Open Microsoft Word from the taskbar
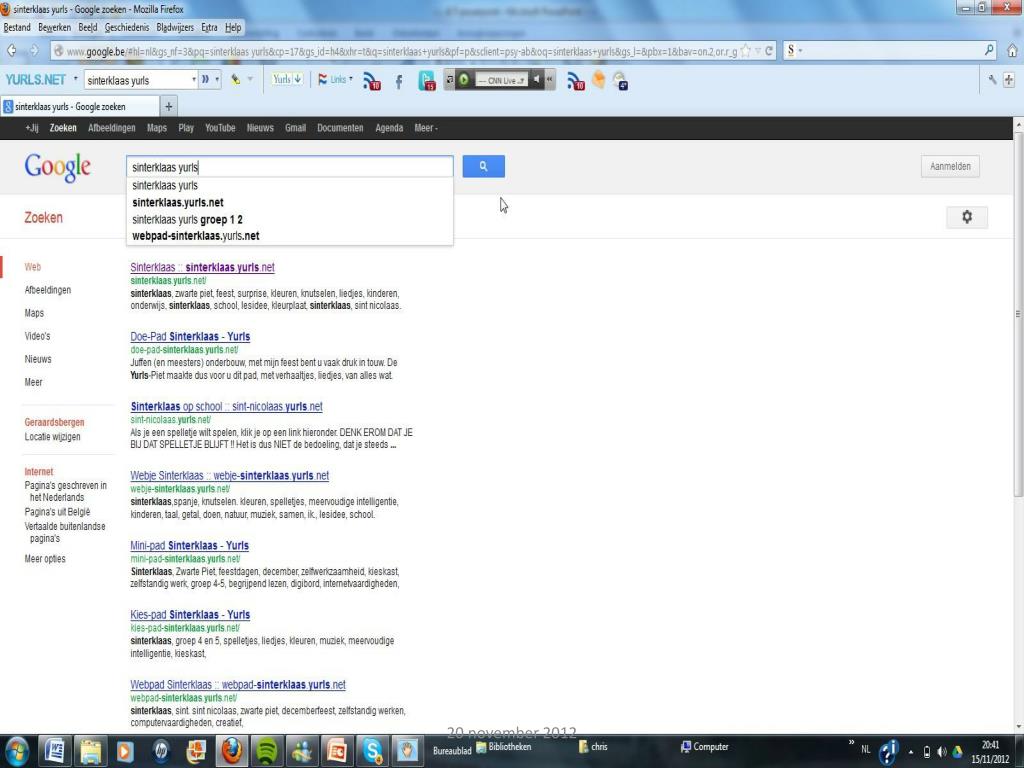1024x768 pixels. coord(55,752)
